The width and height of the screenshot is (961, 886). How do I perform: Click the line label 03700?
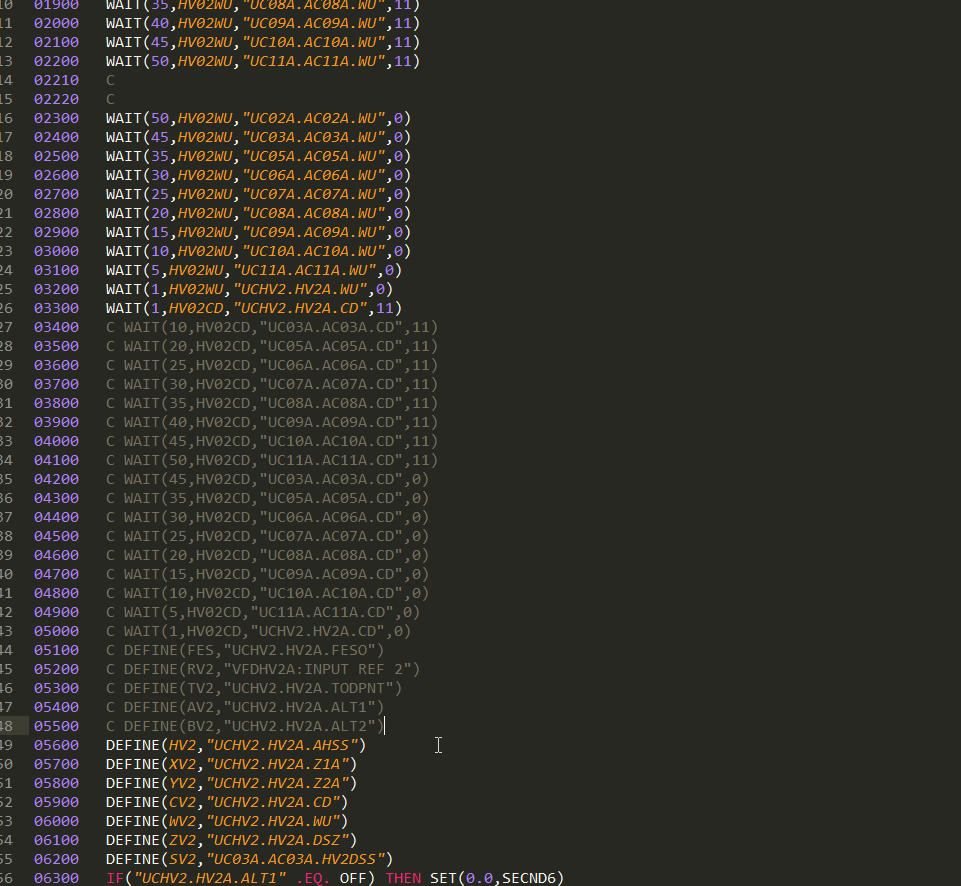[x=56, y=384]
